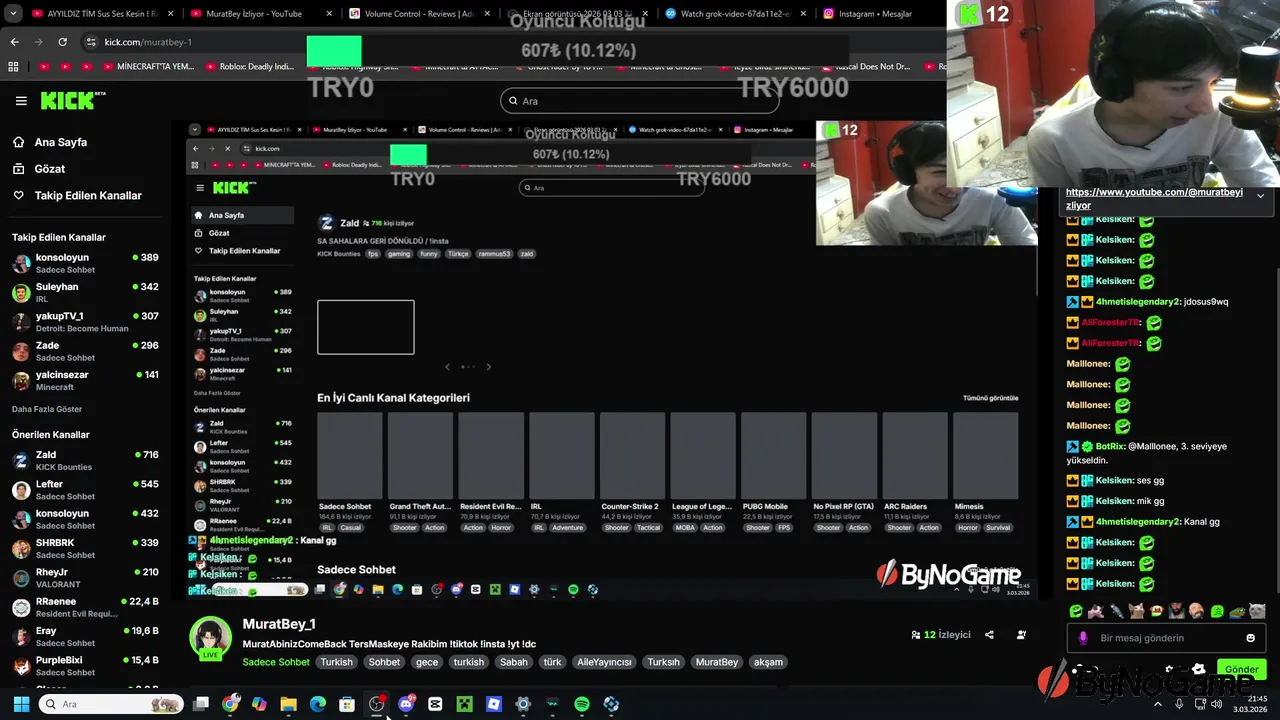This screenshot has width=1280, height=720.
Task: Focus the Kick Ara search field
Action: pyautogui.click(x=640, y=101)
